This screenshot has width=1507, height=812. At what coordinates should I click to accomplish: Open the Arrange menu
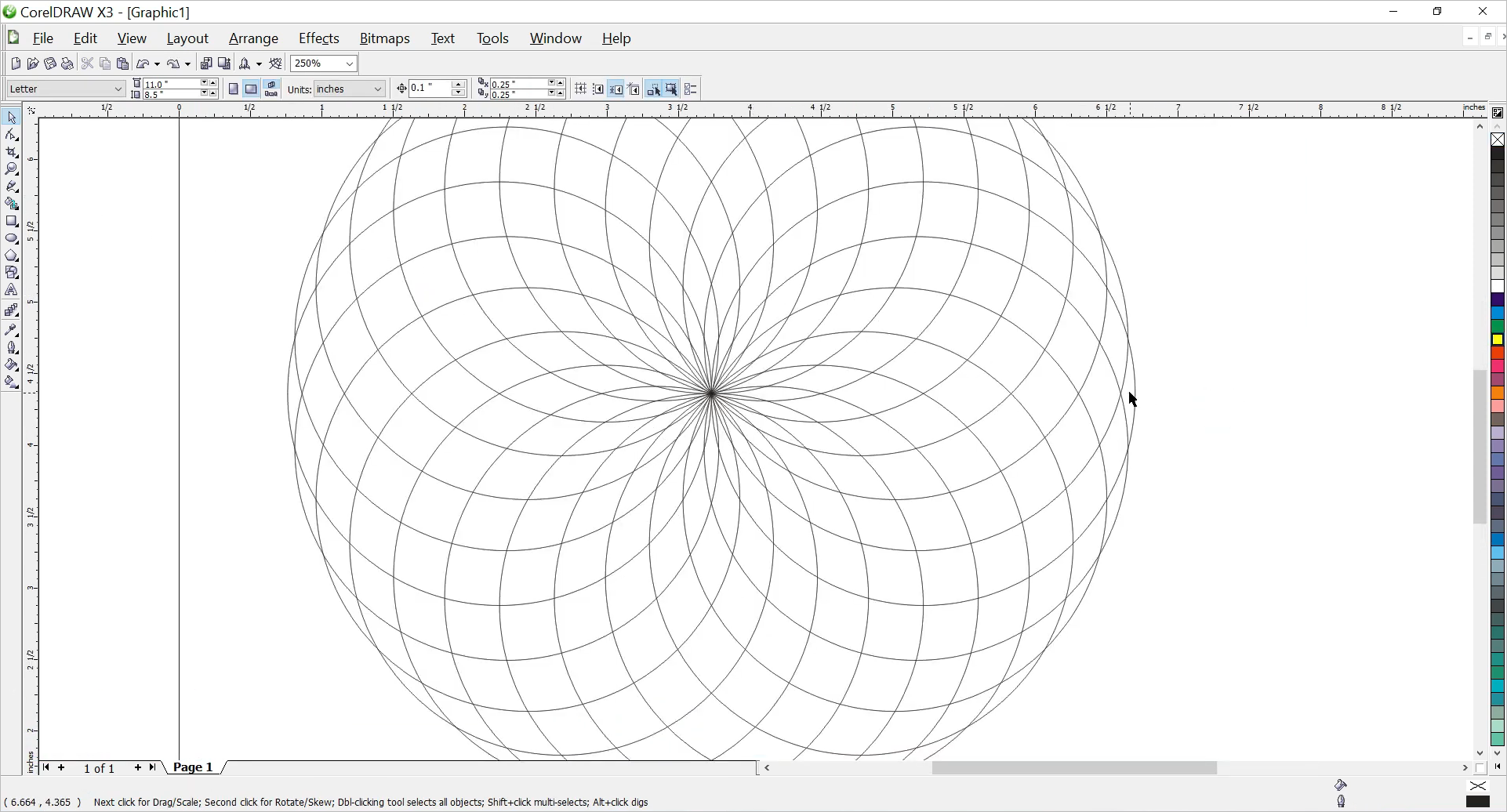253,38
